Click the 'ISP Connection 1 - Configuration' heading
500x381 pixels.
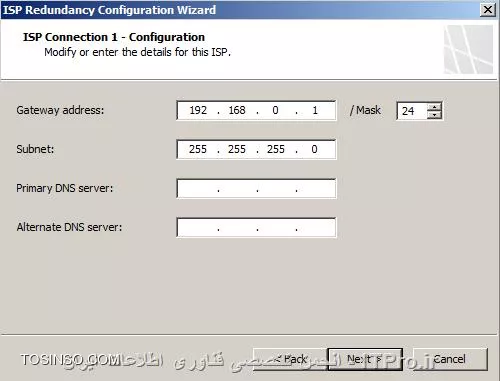click(x=114, y=37)
